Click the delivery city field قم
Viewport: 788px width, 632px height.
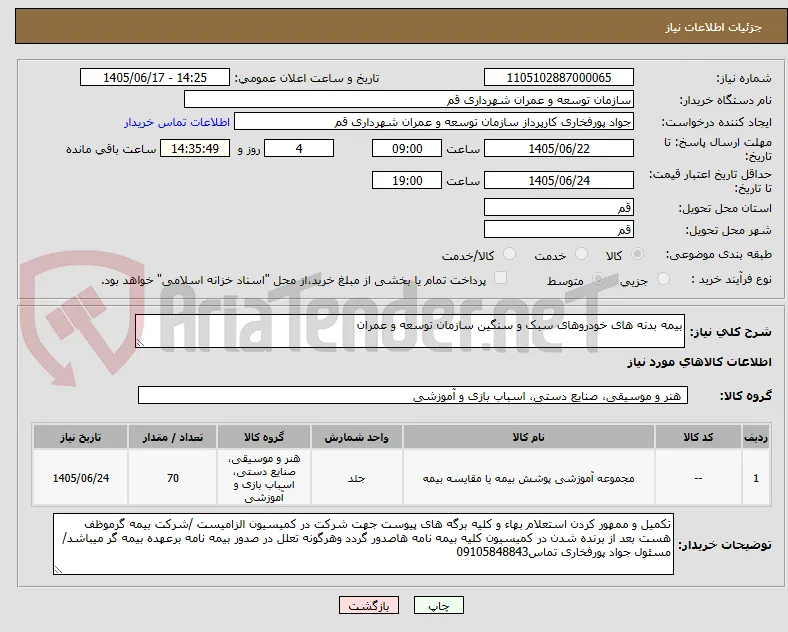559,230
